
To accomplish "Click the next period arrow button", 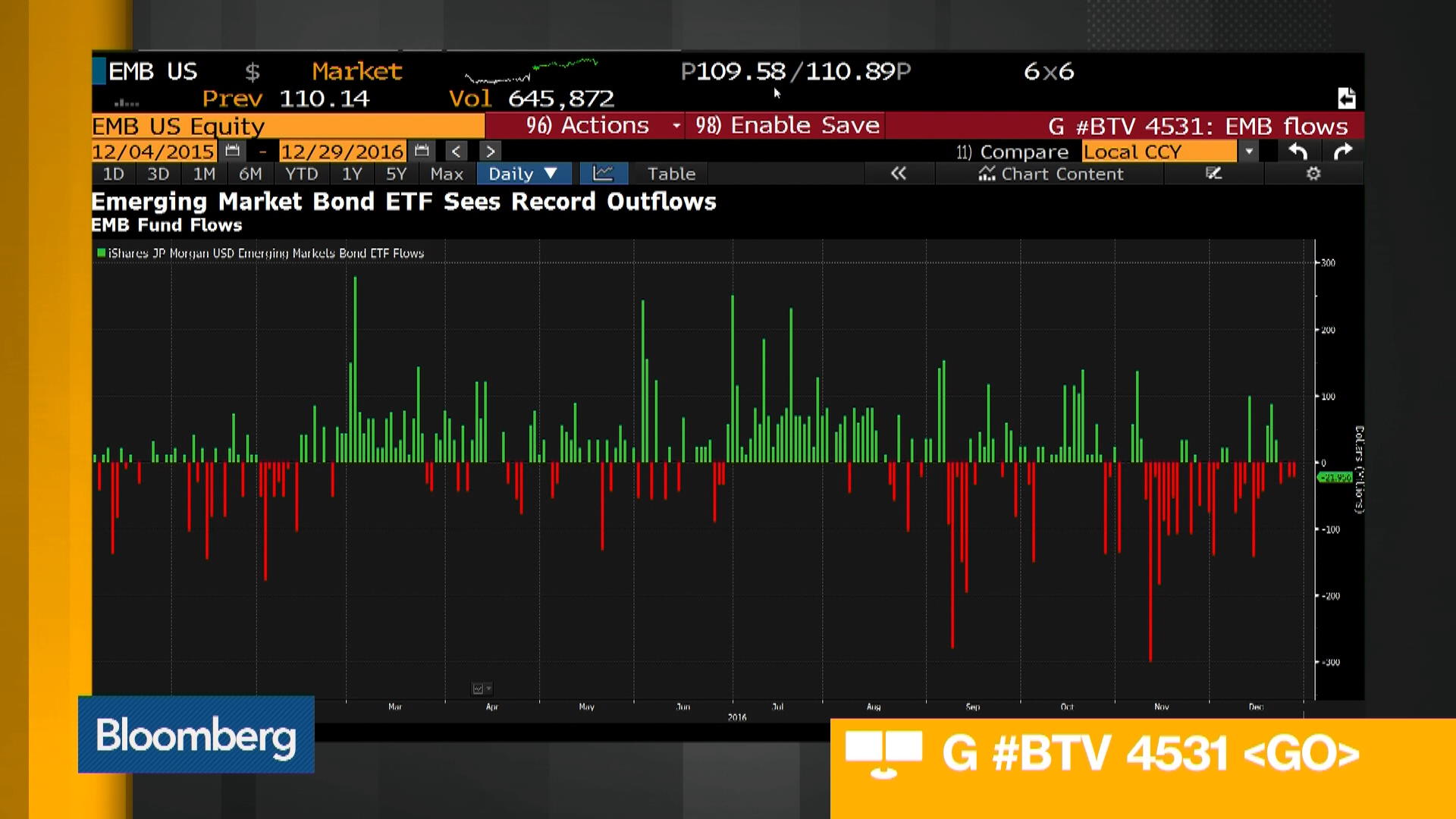I will (490, 151).
